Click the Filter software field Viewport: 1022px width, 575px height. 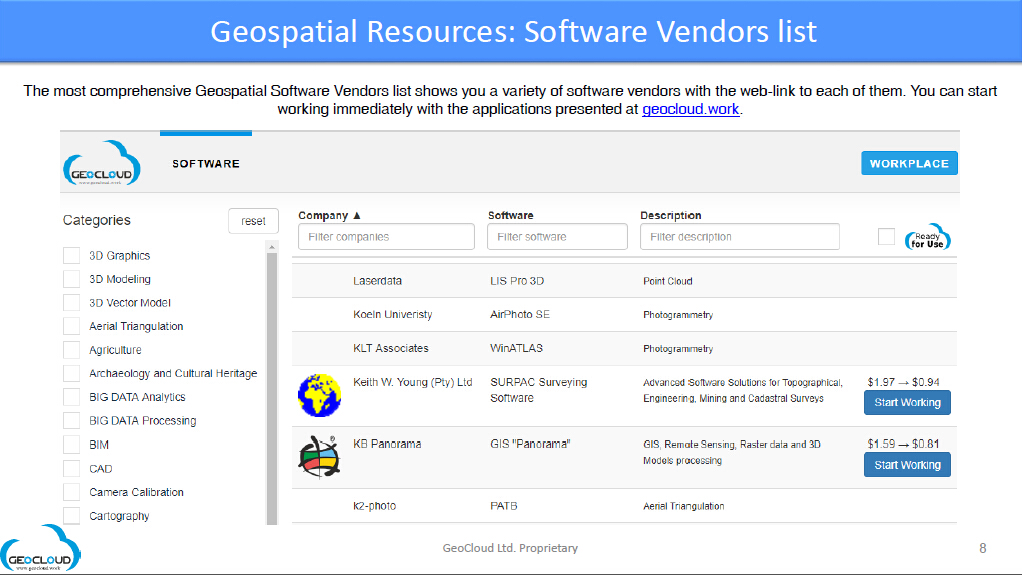coord(557,237)
